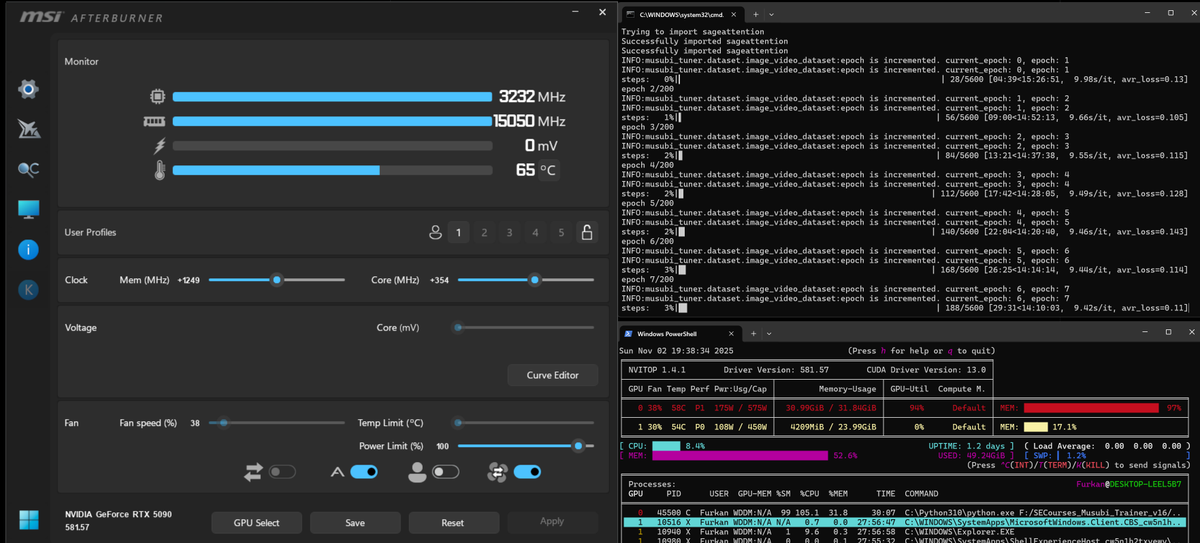This screenshot has width=1200, height=543.
Task: Click the Windows logo icon in Afterburner sidebar
Action: (x=28, y=520)
